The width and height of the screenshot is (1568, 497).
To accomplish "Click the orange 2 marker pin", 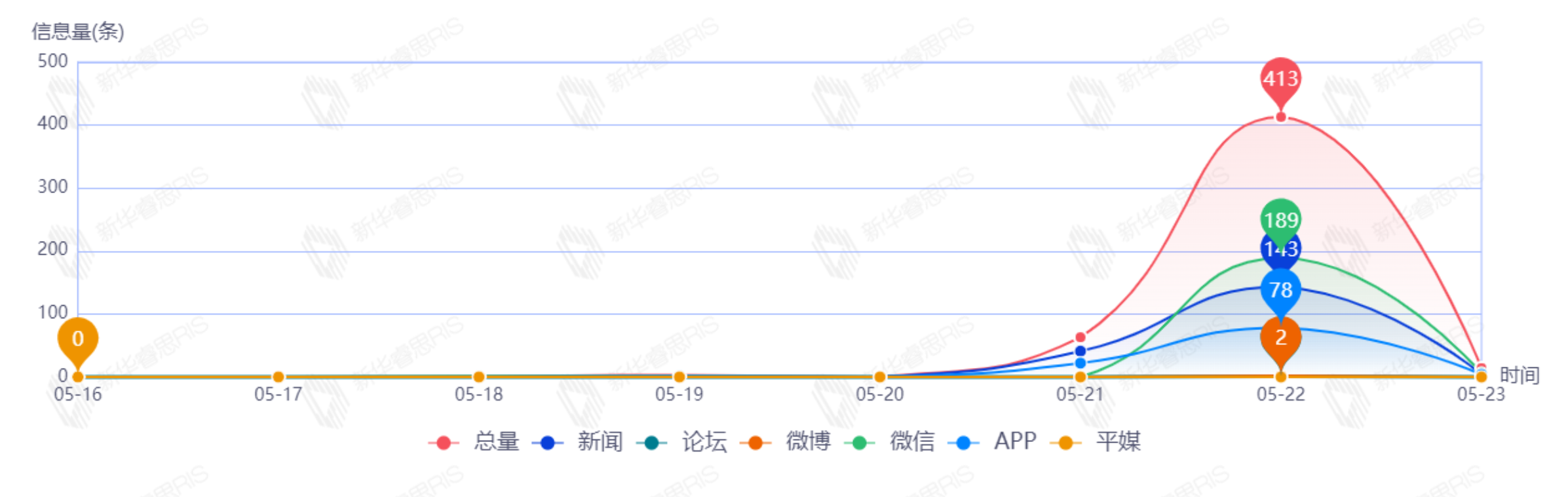I will pos(1280,337).
